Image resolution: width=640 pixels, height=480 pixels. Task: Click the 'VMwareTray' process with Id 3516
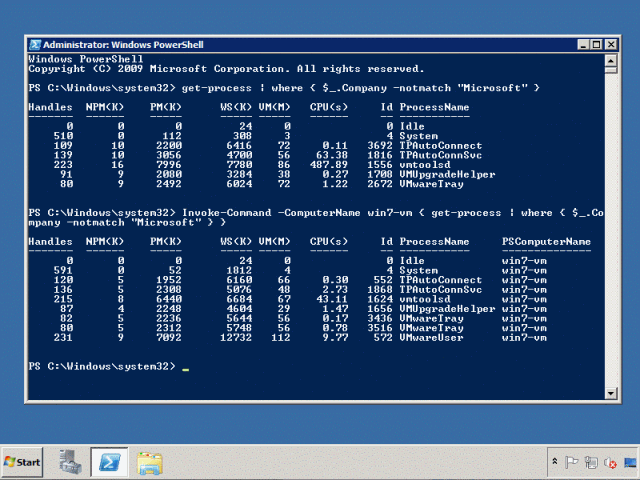(x=431, y=328)
